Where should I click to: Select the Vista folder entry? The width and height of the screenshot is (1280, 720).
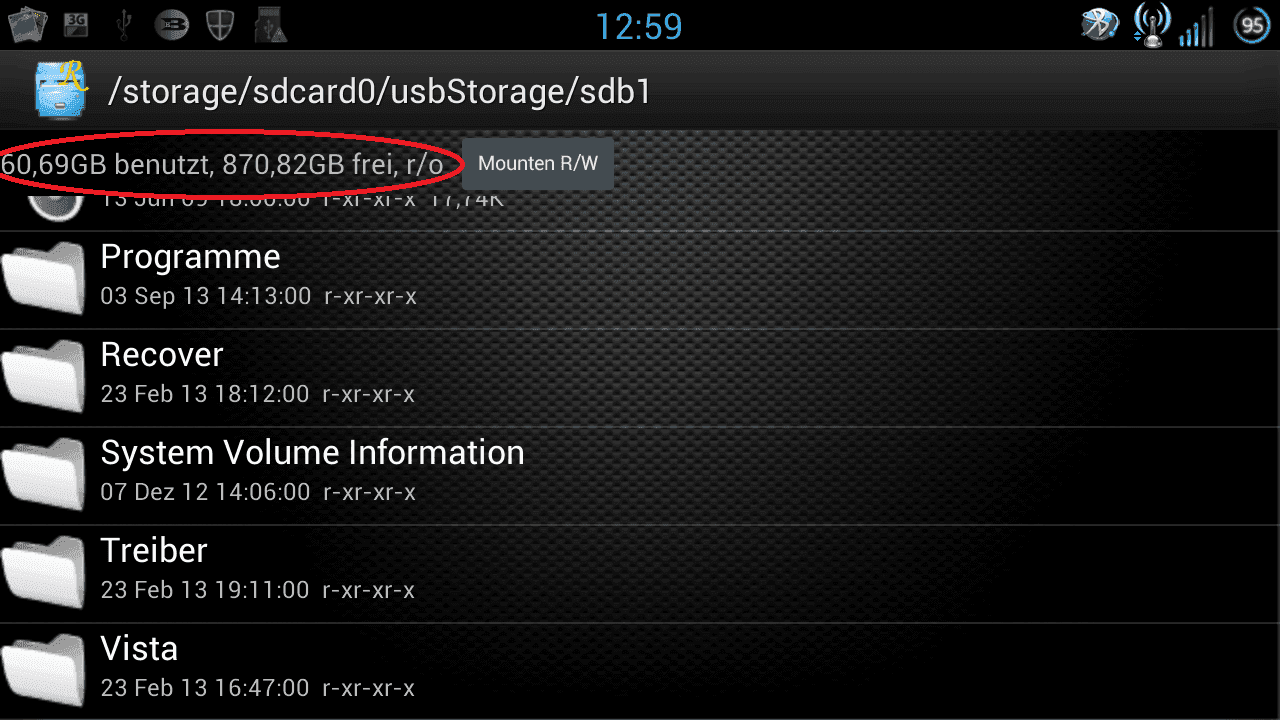640,671
